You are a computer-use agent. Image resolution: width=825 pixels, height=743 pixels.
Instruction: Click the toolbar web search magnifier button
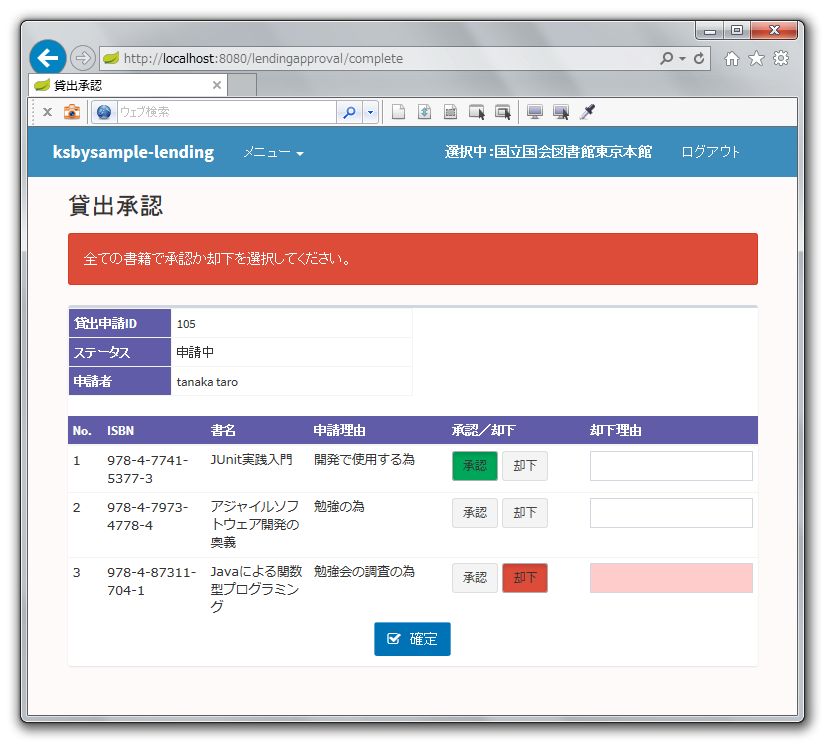click(349, 112)
